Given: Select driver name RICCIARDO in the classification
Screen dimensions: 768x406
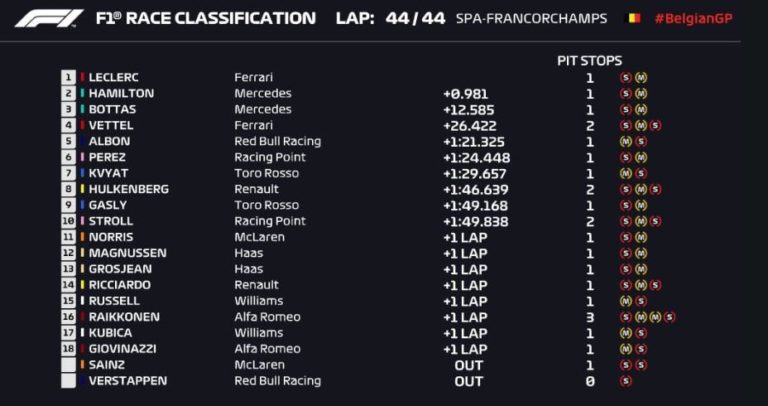Looking at the screenshot, I should 120,285.
